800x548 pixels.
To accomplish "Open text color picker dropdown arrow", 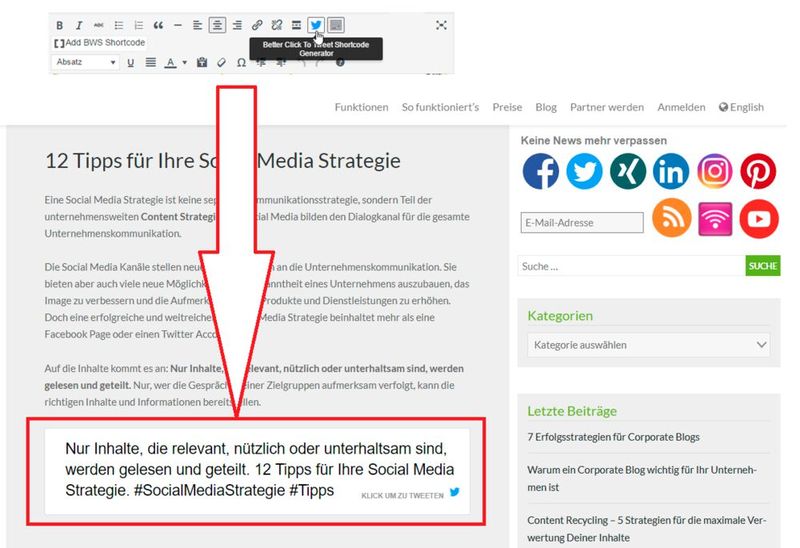I will (x=185, y=62).
